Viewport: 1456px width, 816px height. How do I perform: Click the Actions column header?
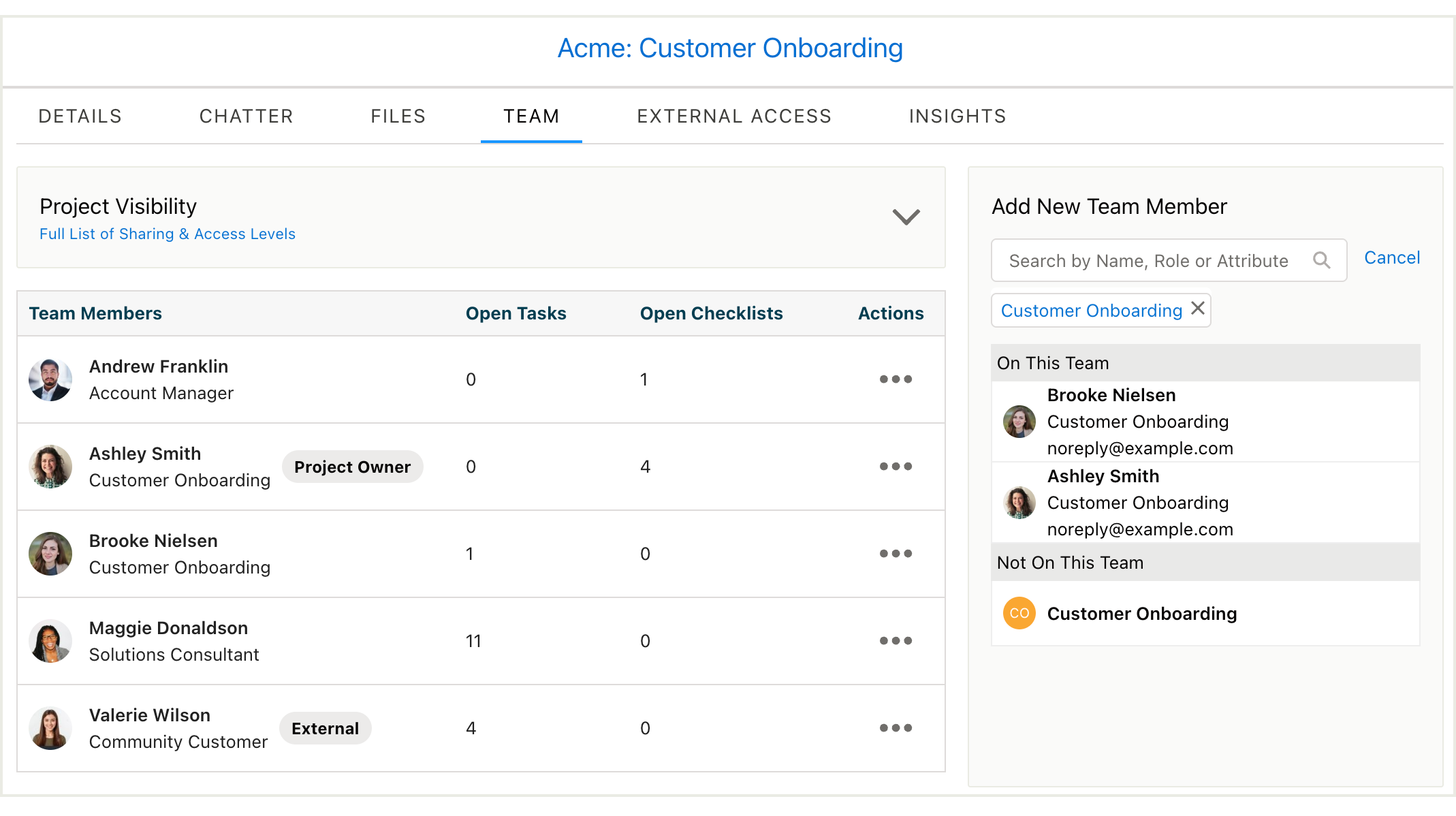click(x=891, y=313)
